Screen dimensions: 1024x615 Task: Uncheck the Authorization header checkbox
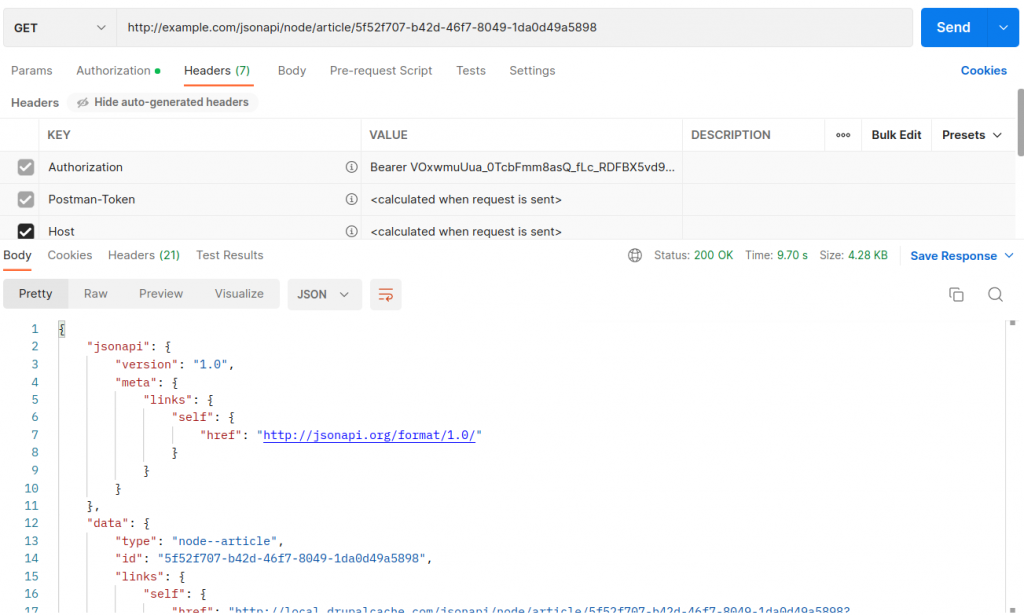tap(26, 167)
